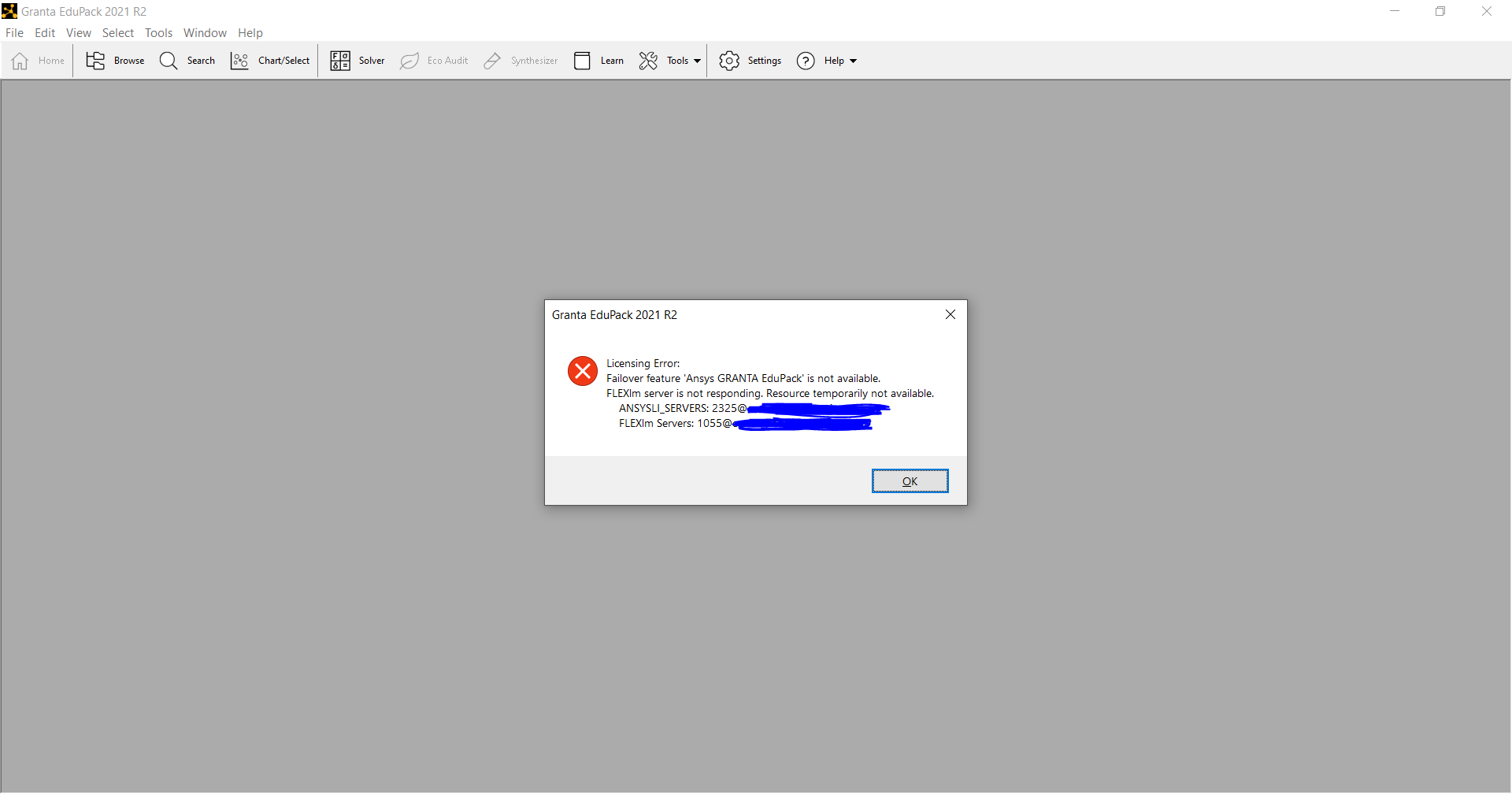This screenshot has width=1512, height=794.
Task: Click the Browse toolbar label
Action: tap(129, 61)
